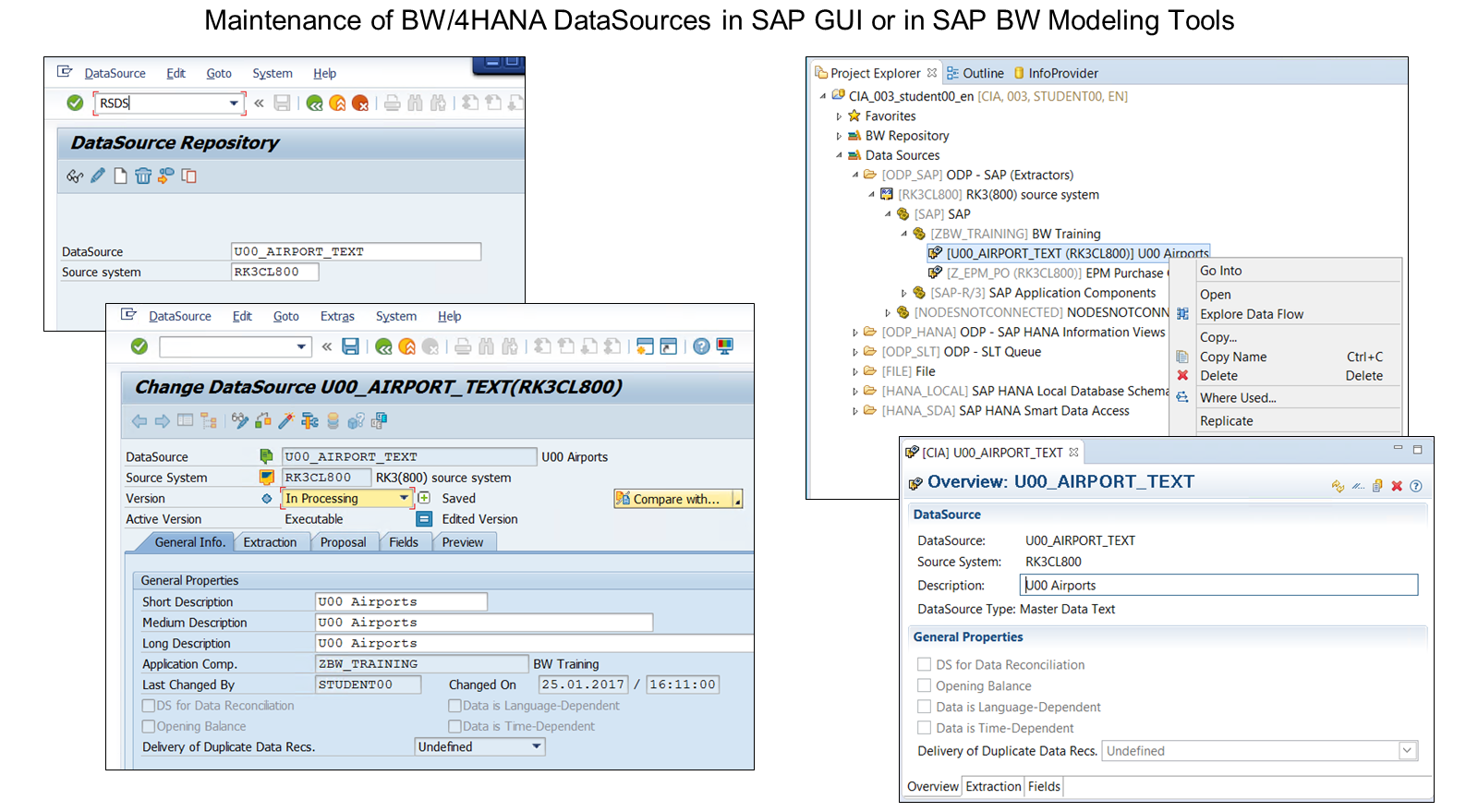Click Display/Change toggle icon in Change DataSource toolbar
This screenshot has height=812, width=1478.
click(240, 421)
